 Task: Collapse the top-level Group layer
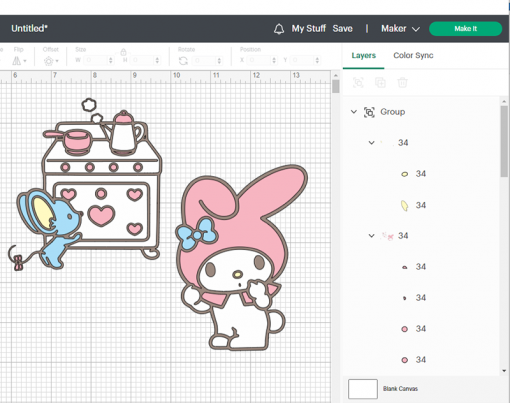point(354,112)
